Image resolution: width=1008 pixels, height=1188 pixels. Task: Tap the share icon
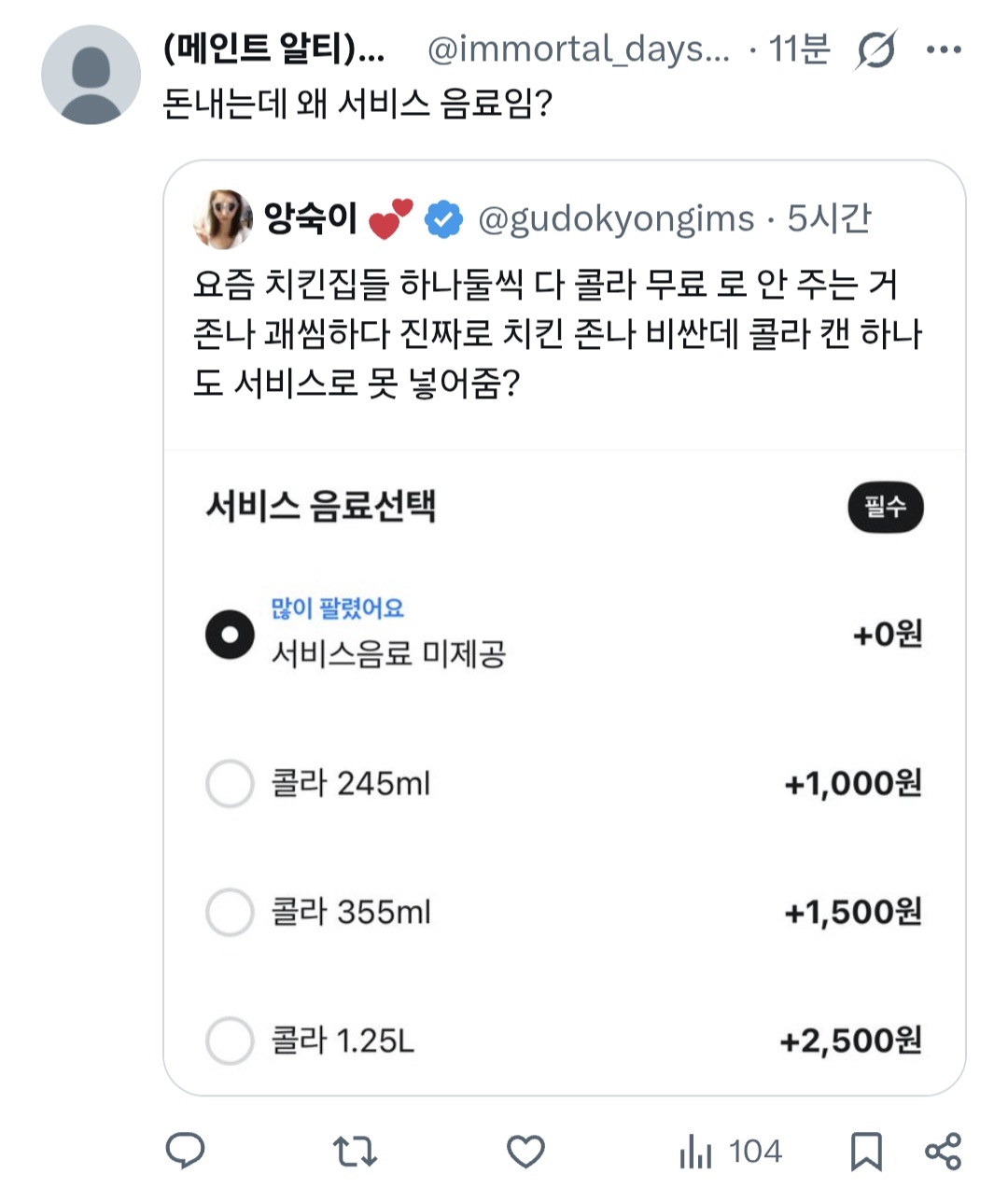943,1152
